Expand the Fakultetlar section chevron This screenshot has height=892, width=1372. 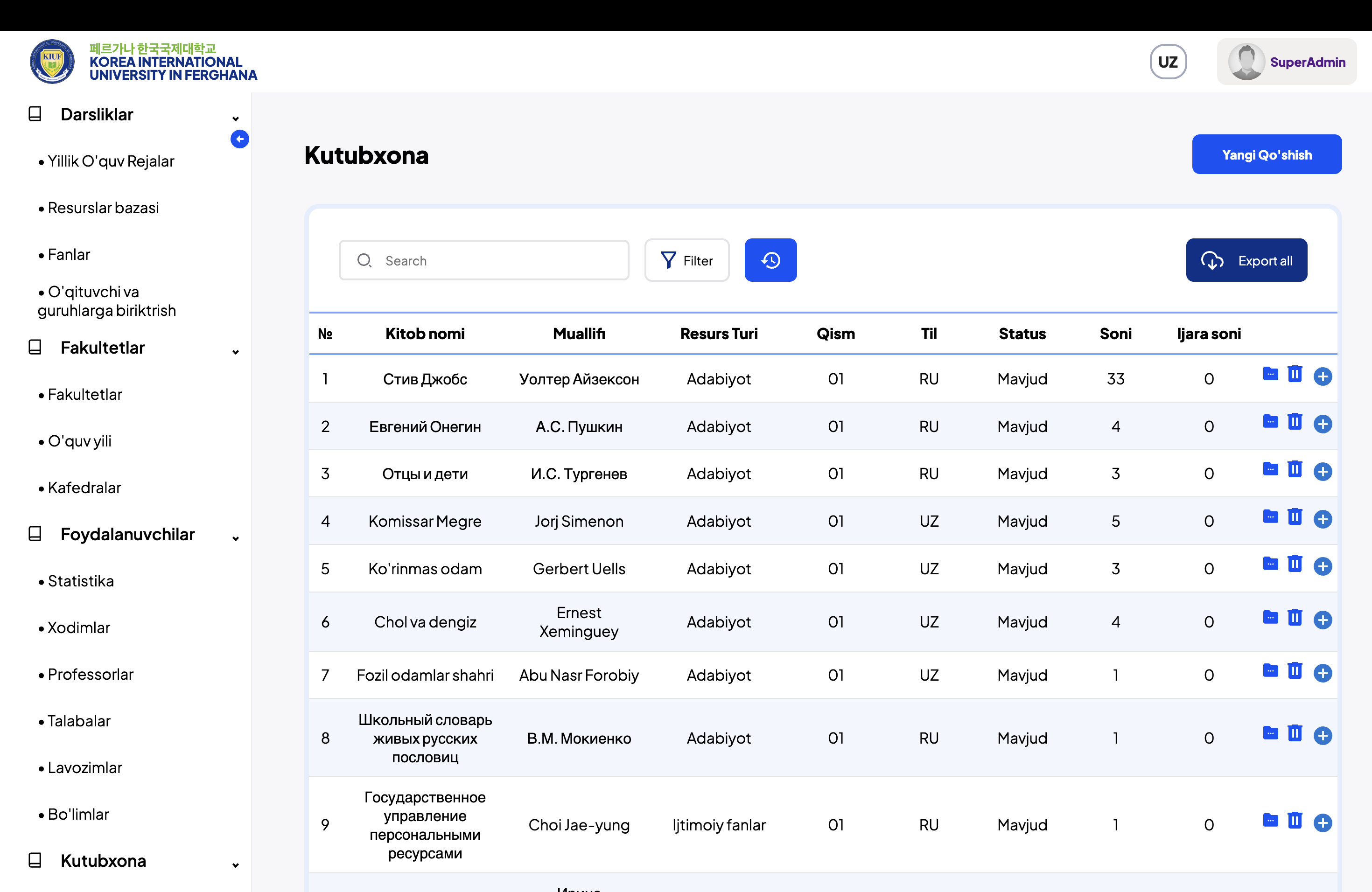coord(235,352)
